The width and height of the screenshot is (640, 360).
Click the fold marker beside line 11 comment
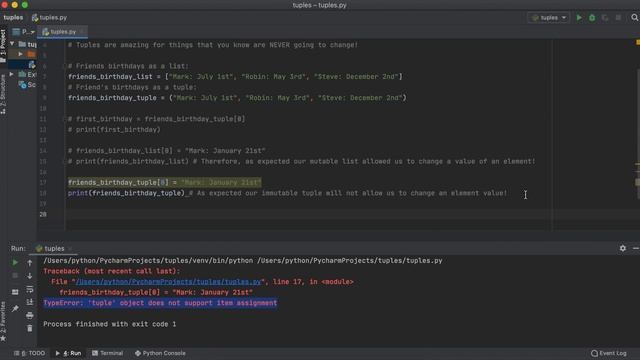(65, 119)
